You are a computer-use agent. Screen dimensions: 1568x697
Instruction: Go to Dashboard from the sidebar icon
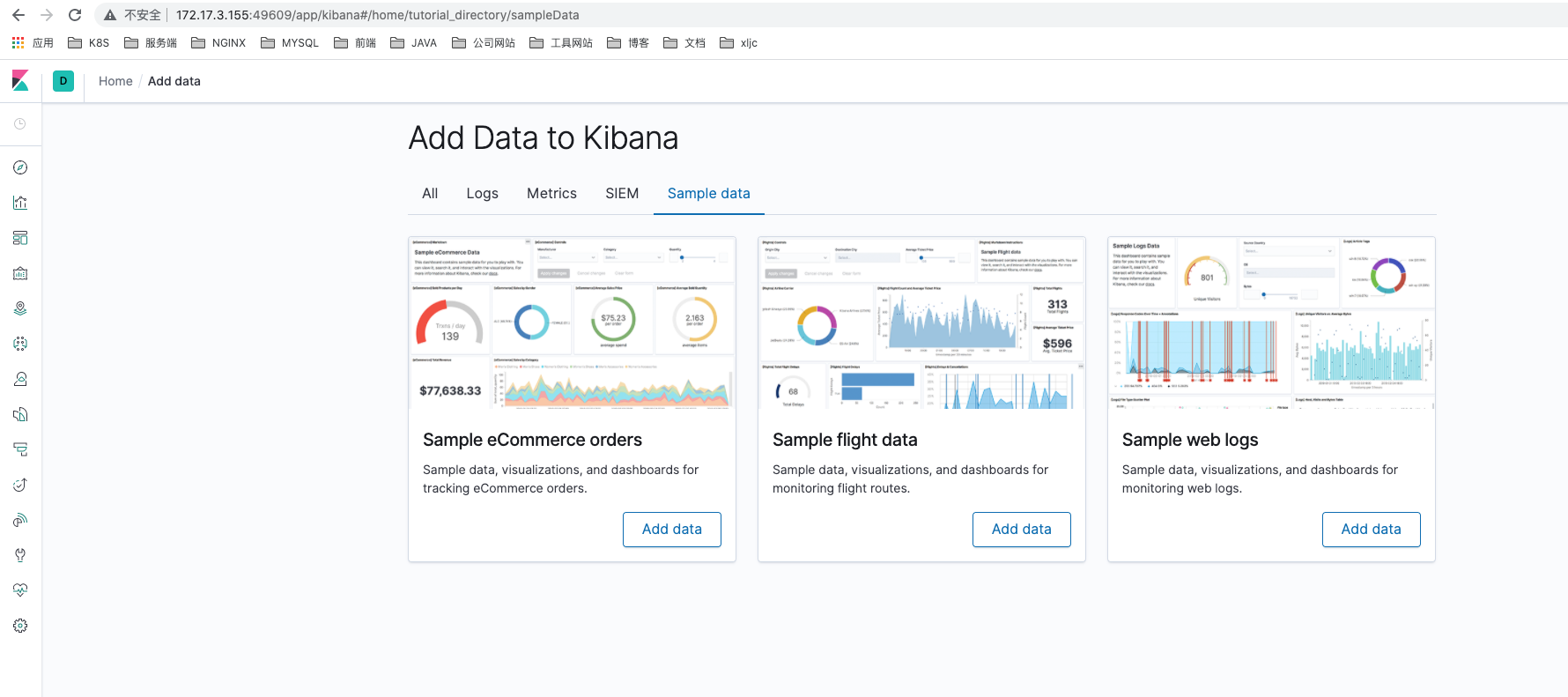(20, 238)
